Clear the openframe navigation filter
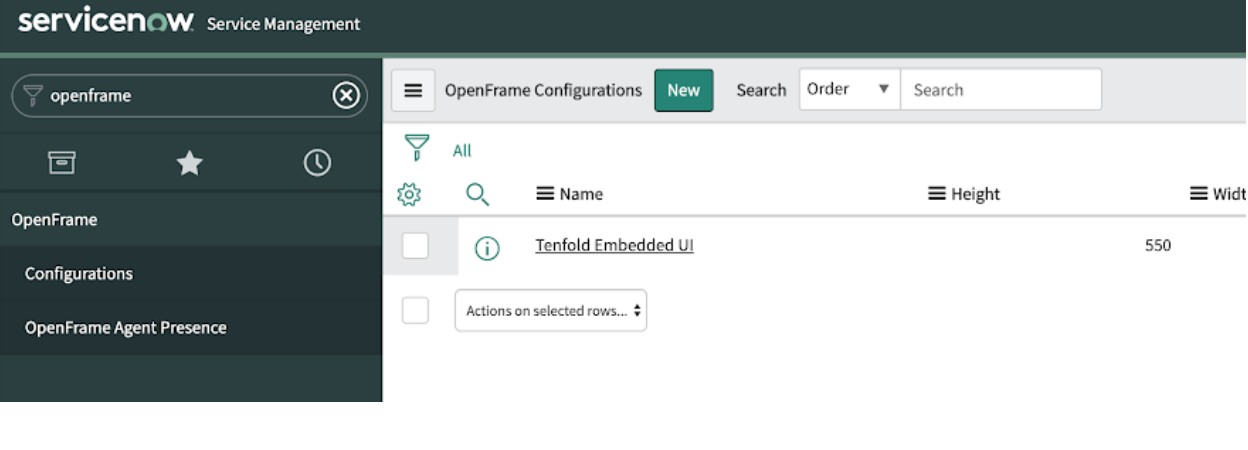 pos(345,96)
